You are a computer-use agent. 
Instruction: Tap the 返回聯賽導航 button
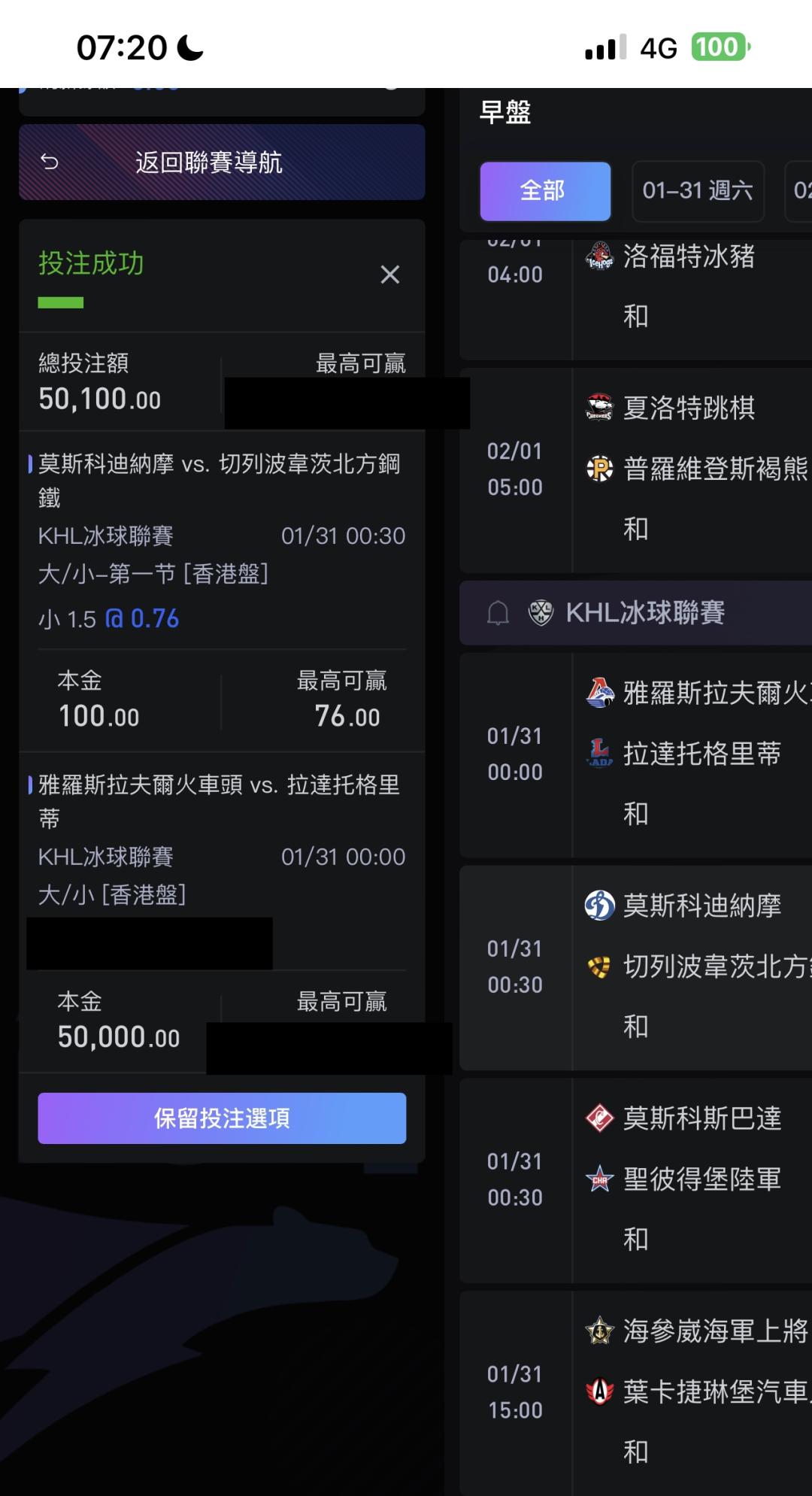coord(222,162)
